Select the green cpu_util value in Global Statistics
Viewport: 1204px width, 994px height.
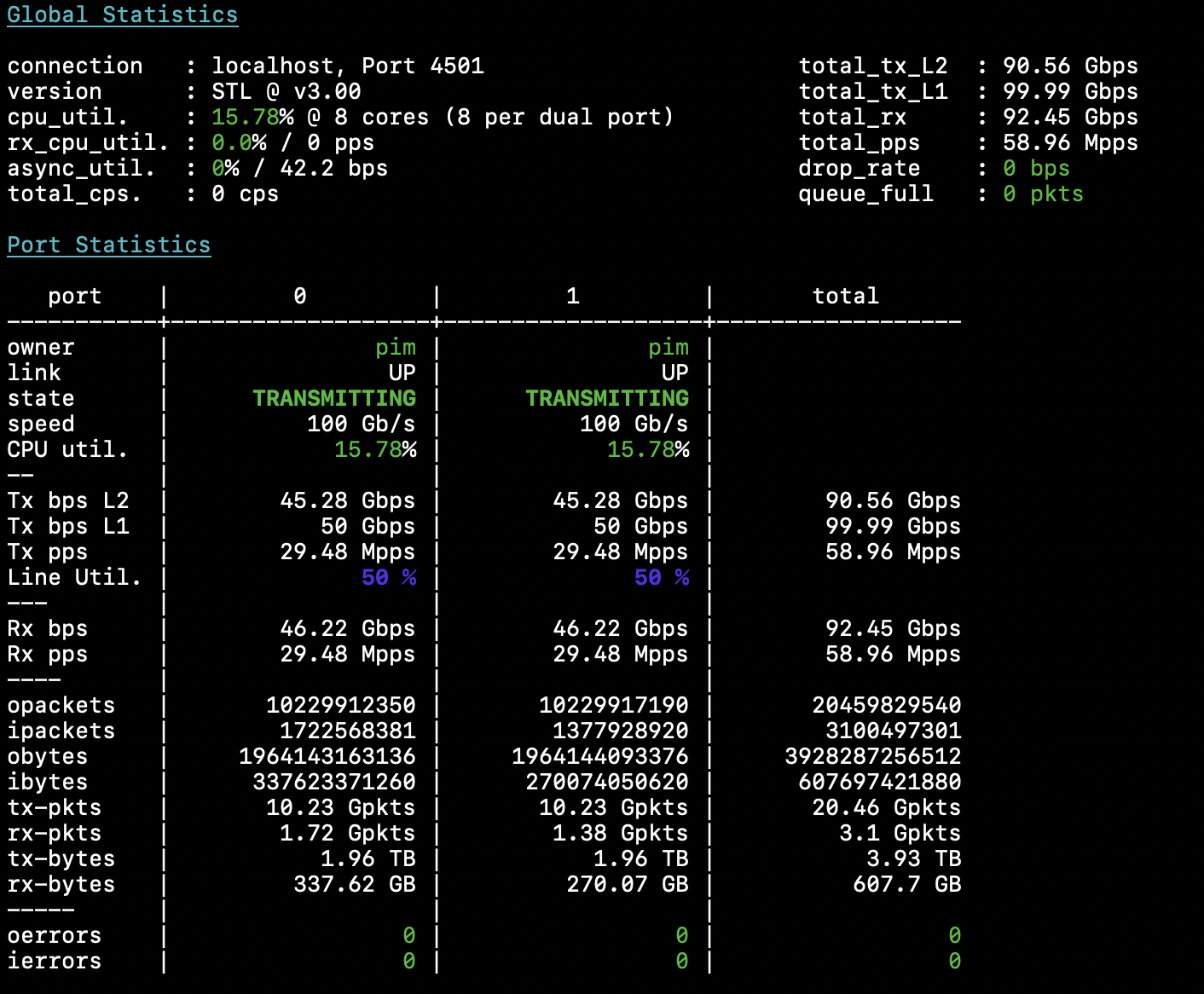246,117
